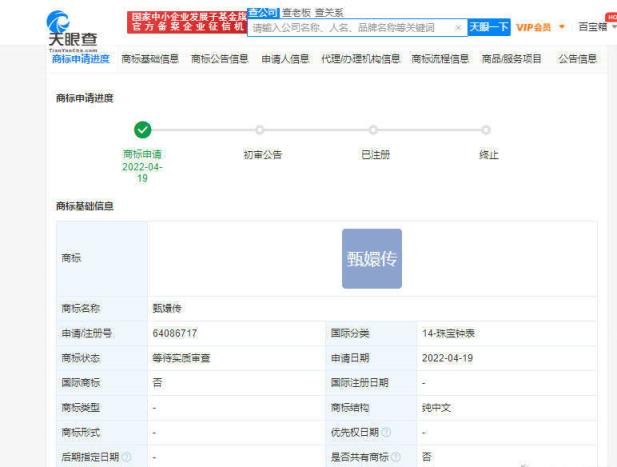Switch to 商标申请进度 tab

pyautogui.click(x=81, y=59)
